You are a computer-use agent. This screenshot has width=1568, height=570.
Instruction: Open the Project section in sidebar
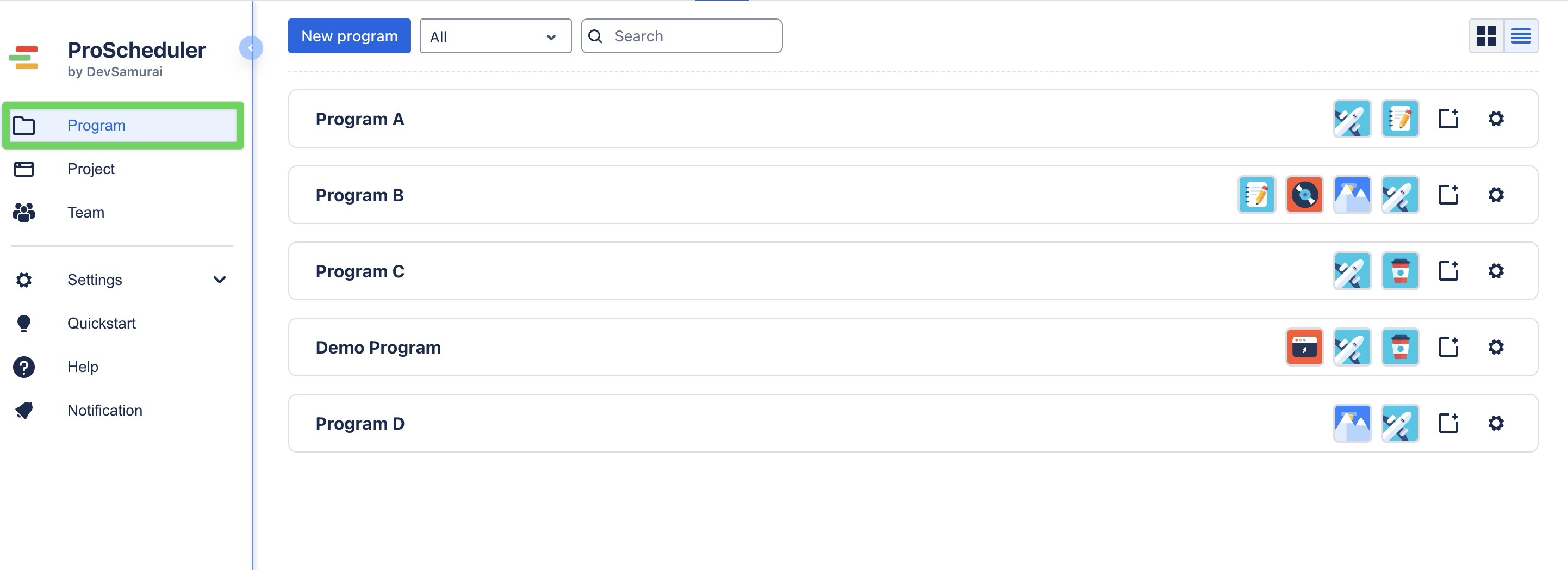91,169
